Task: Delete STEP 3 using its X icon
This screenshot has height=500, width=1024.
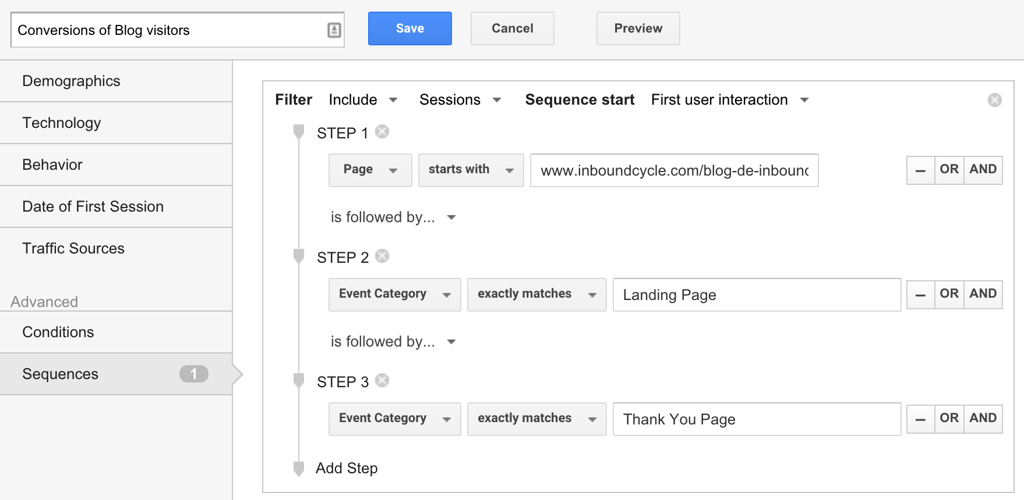Action: [382, 381]
